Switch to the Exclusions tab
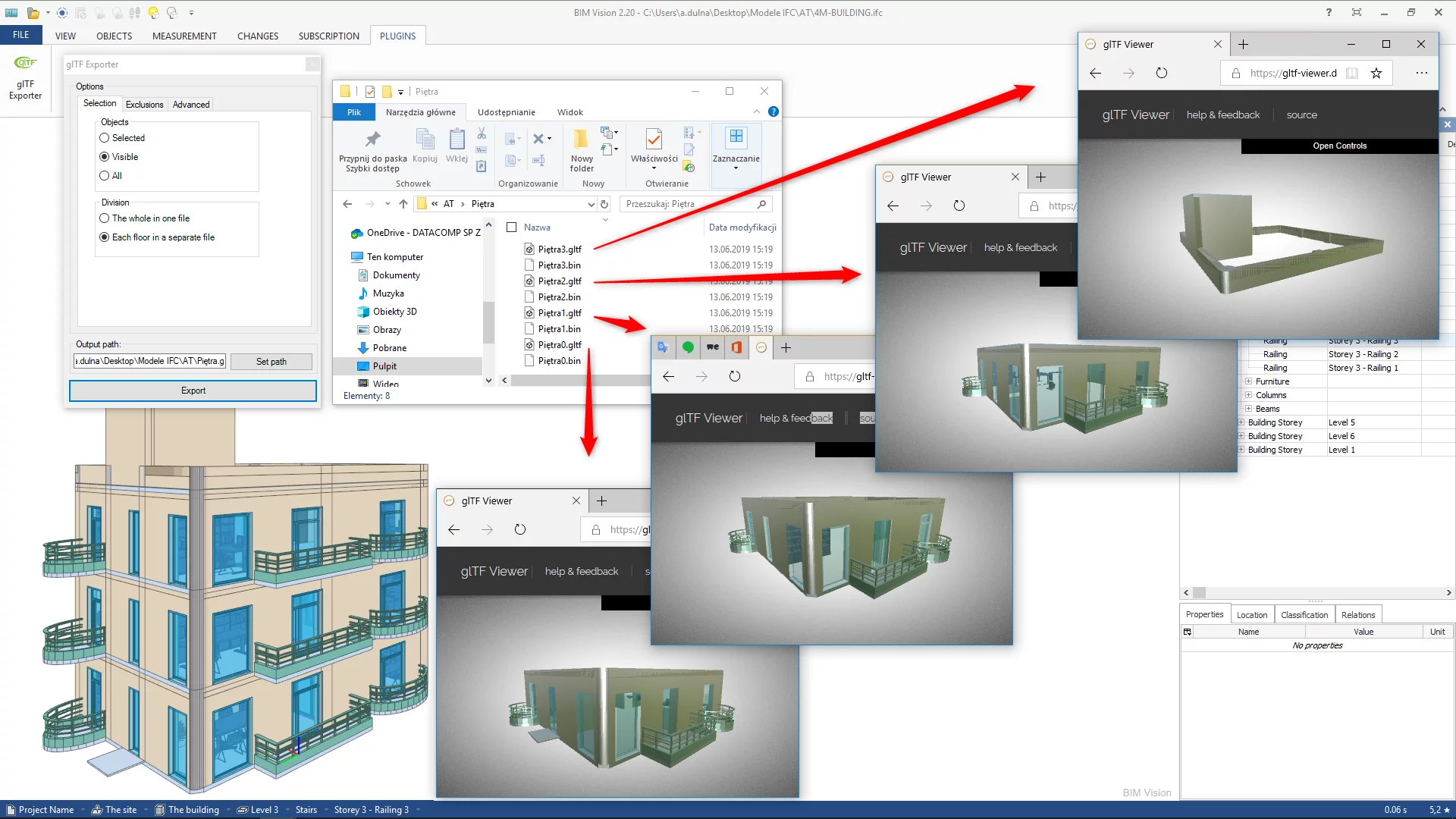This screenshot has width=1456, height=819. 144,105
